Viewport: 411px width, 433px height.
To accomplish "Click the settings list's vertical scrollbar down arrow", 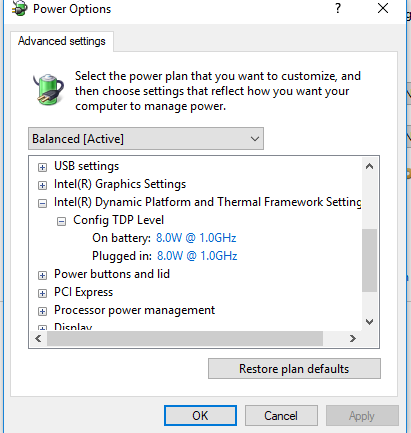I will tap(369, 322).
